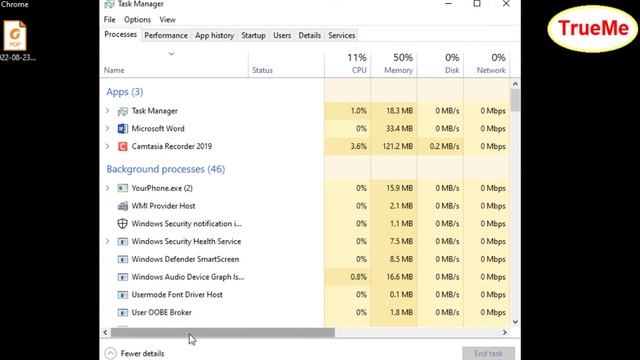Click the vertical scrollbar thumb
This screenshot has width=640, height=360.
[x=515, y=100]
